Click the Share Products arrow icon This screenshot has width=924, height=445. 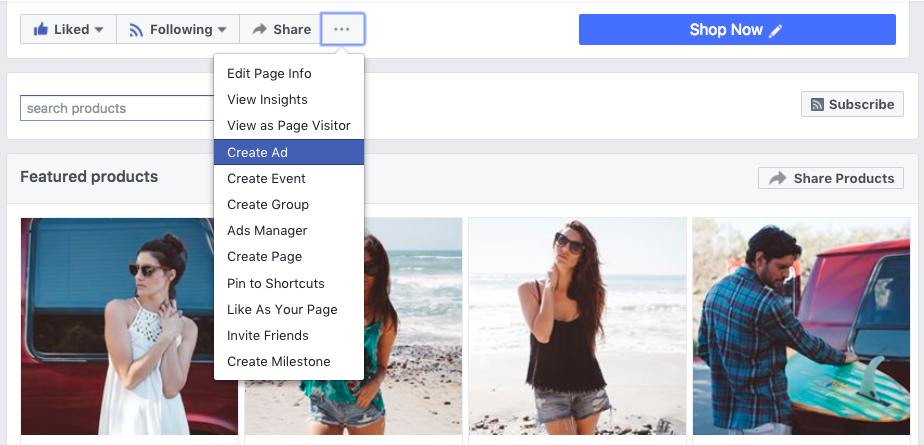[777, 178]
